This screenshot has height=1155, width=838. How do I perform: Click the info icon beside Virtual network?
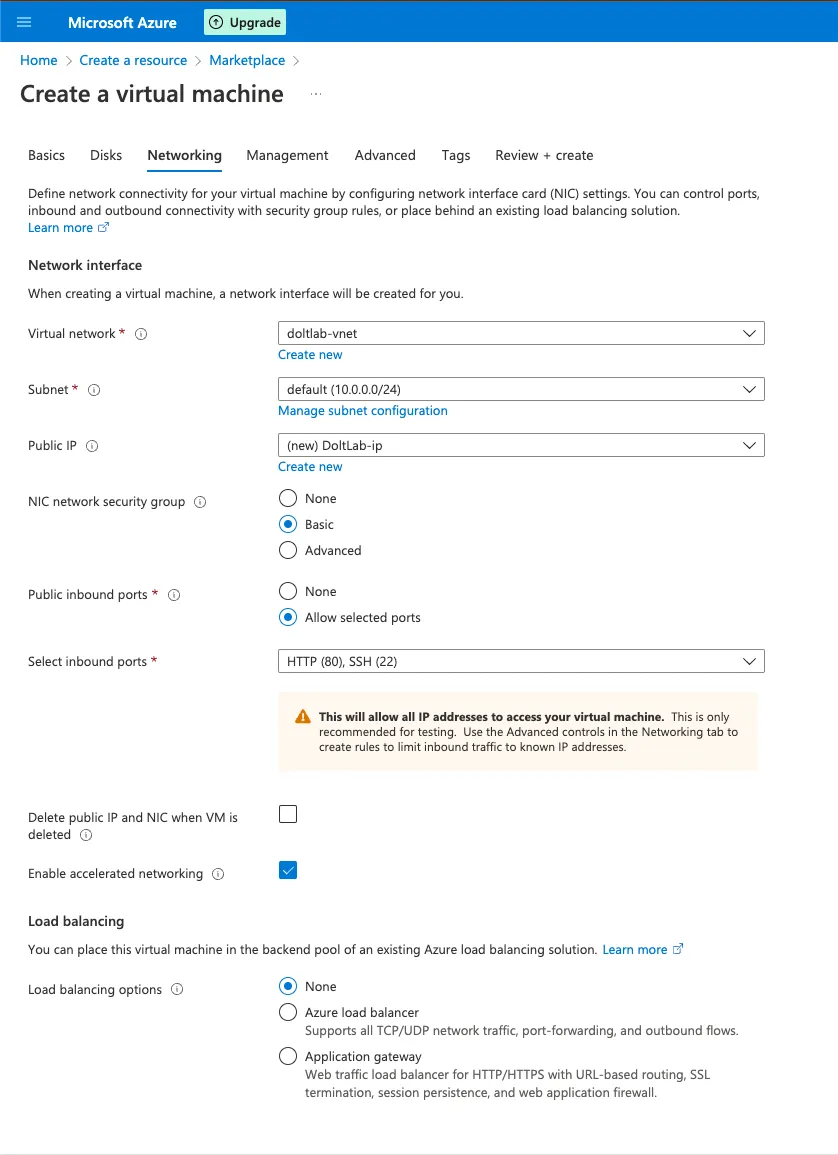point(142,334)
